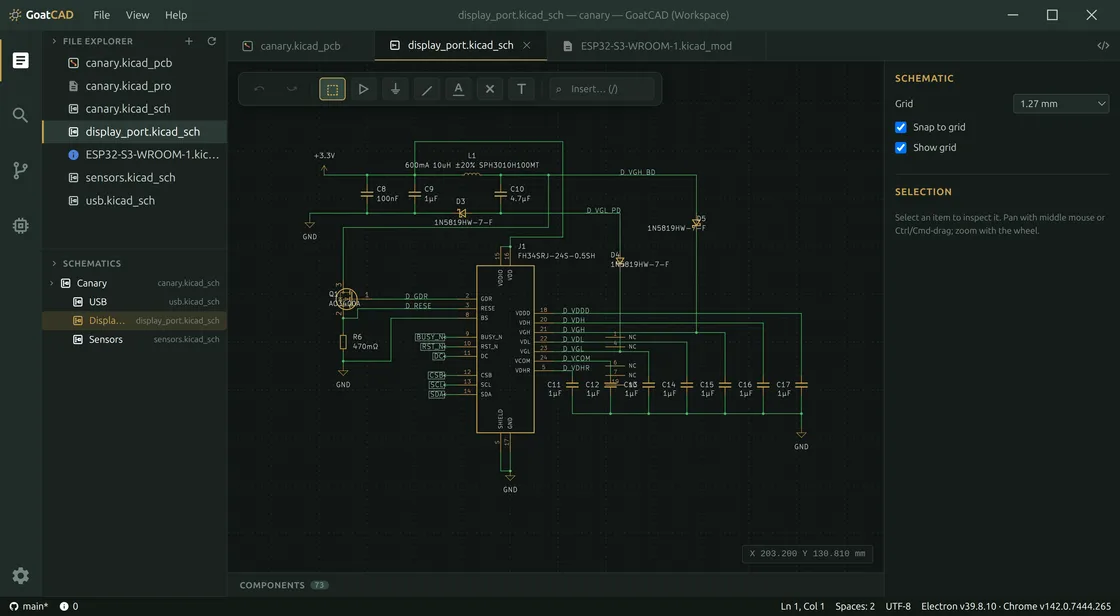Screen dimensions: 1120x616
Task: Refresh the File Explorer list
Action: click(x=211, y=41)
